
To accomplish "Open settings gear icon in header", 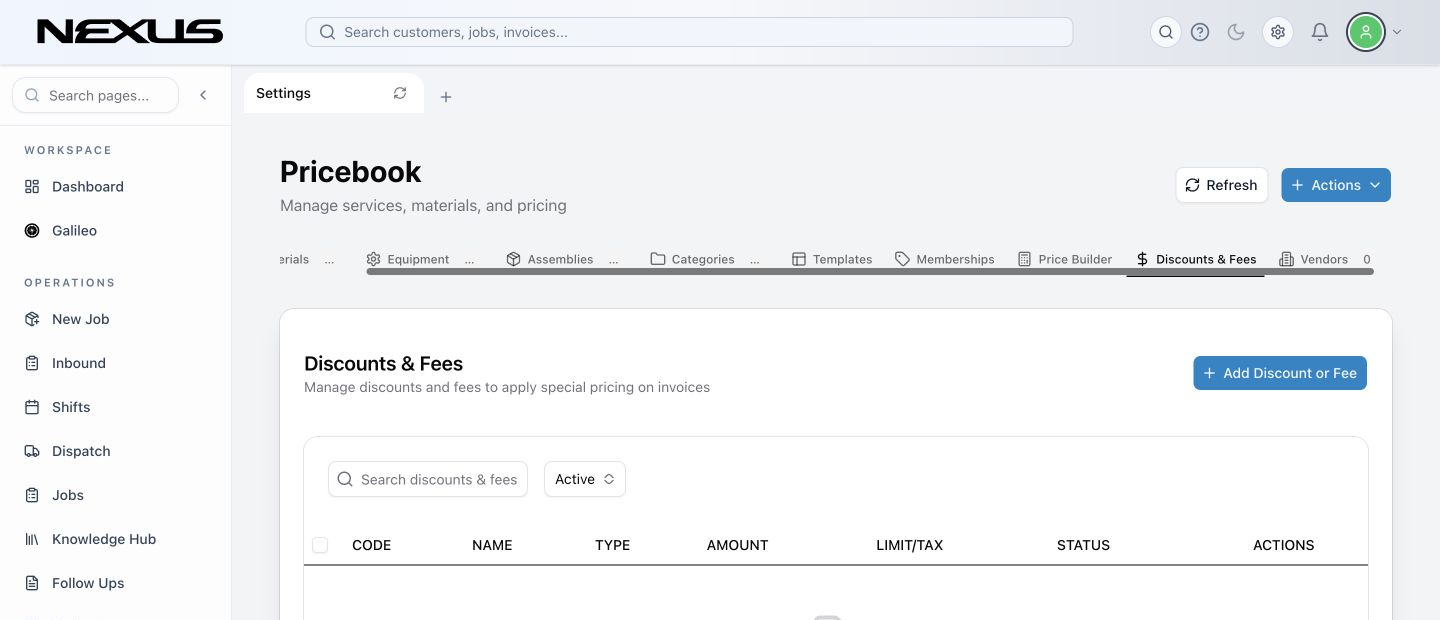I will [1278, 32].
